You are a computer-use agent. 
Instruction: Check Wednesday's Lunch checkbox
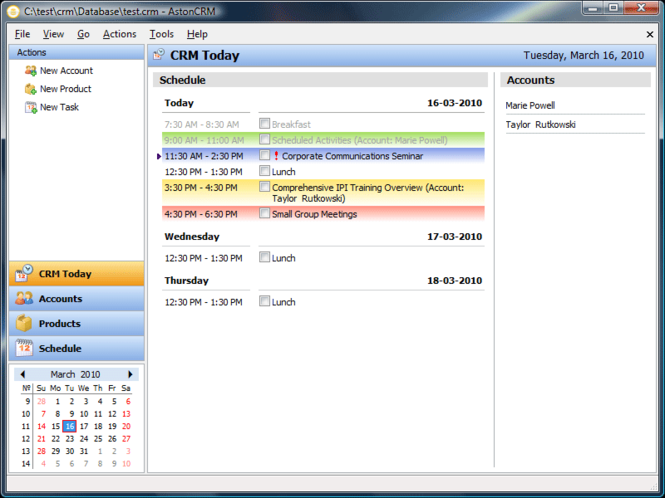point(264,257)
